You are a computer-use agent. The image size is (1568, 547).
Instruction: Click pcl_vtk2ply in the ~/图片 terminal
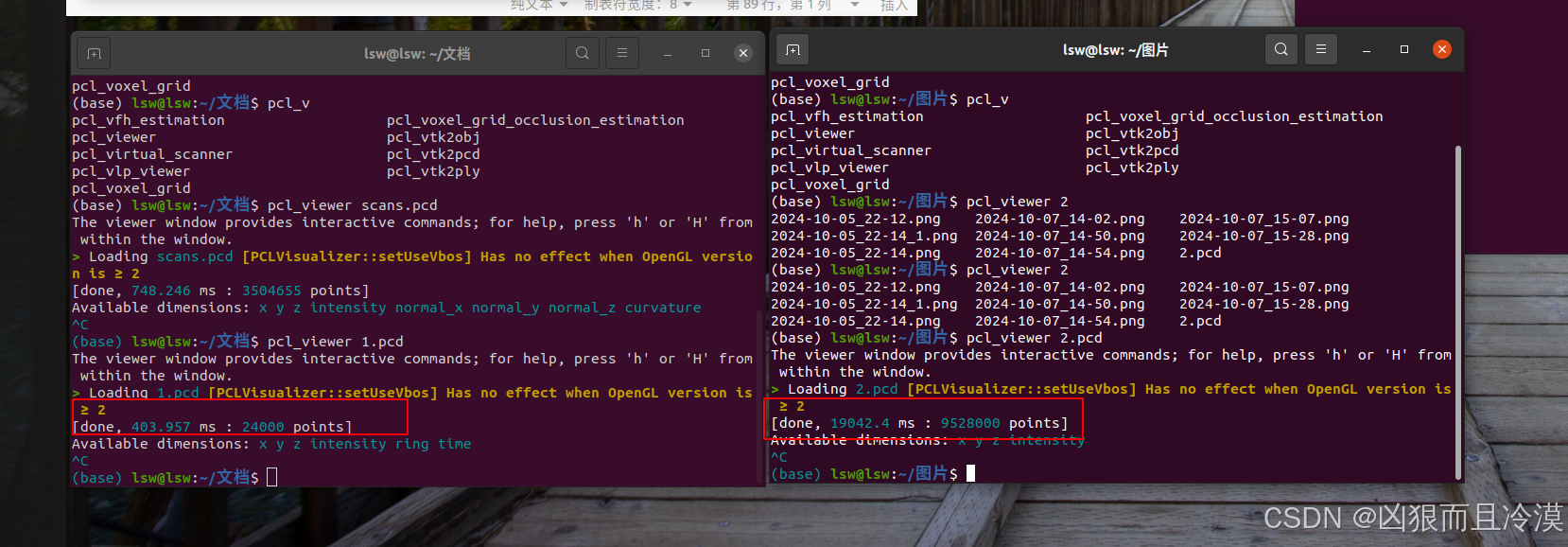point(1132,168)
